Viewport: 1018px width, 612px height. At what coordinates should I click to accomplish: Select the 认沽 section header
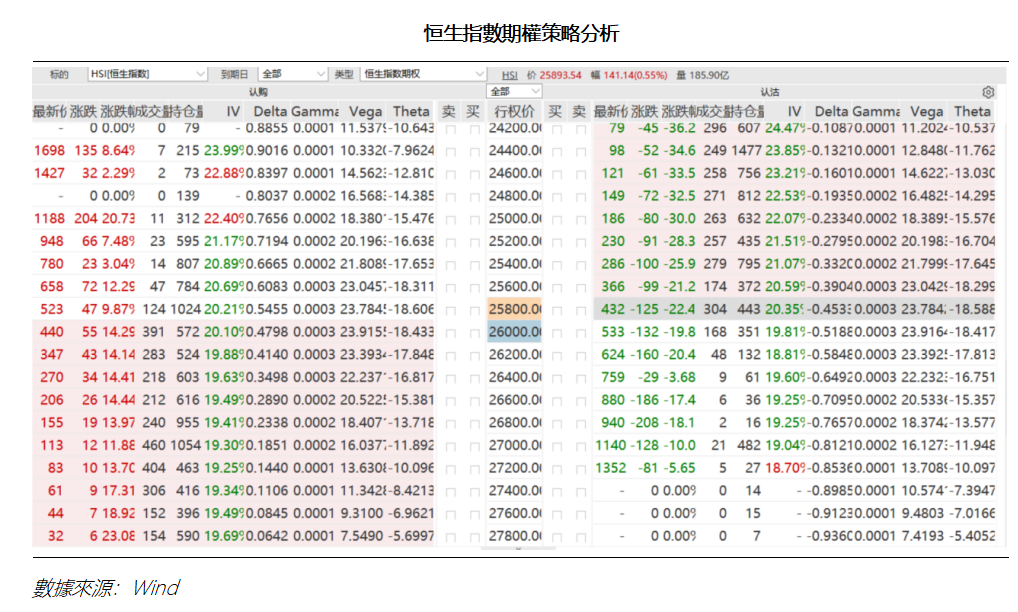click(770, 92)
